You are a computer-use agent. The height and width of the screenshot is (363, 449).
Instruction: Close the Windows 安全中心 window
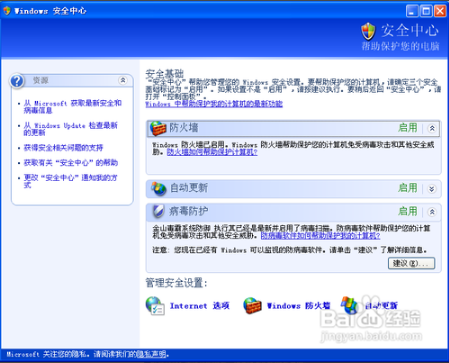pos(440,11)
